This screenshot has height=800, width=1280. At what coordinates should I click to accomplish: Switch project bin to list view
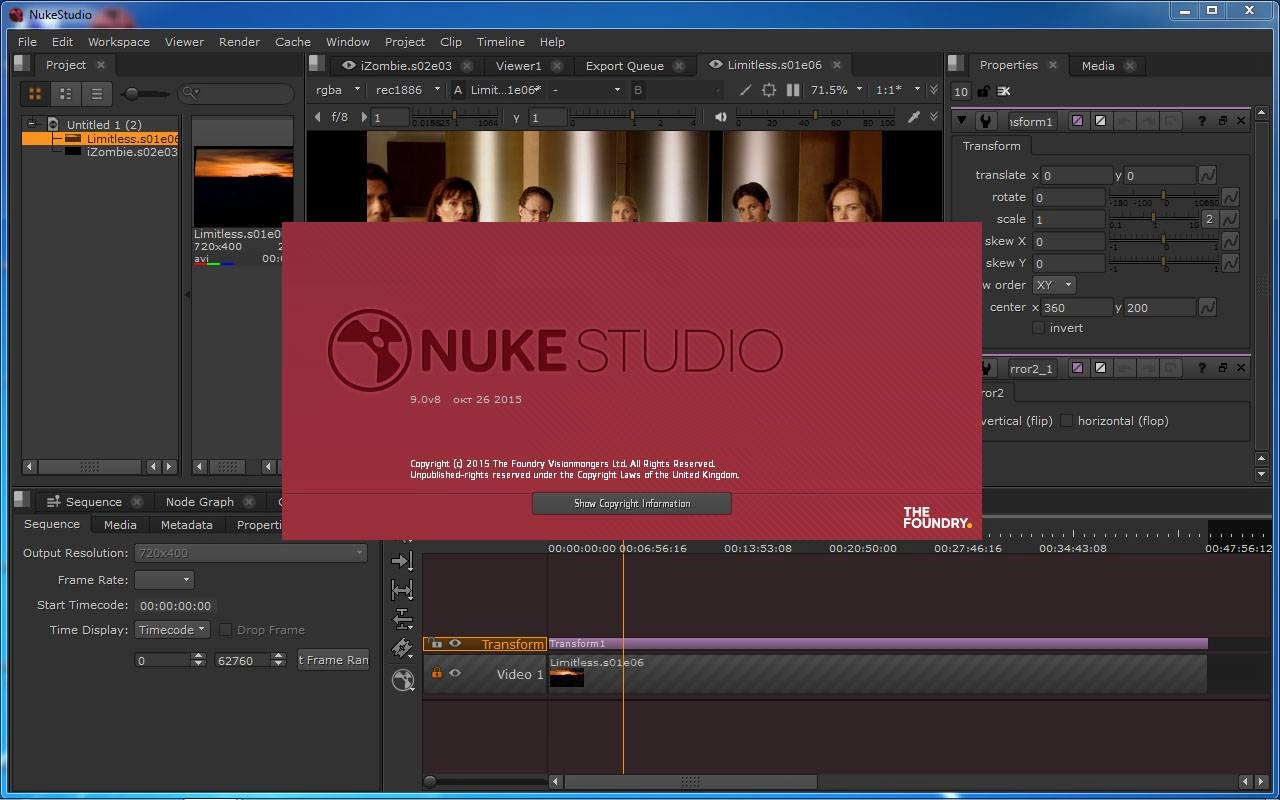click(x=97, y=93)
